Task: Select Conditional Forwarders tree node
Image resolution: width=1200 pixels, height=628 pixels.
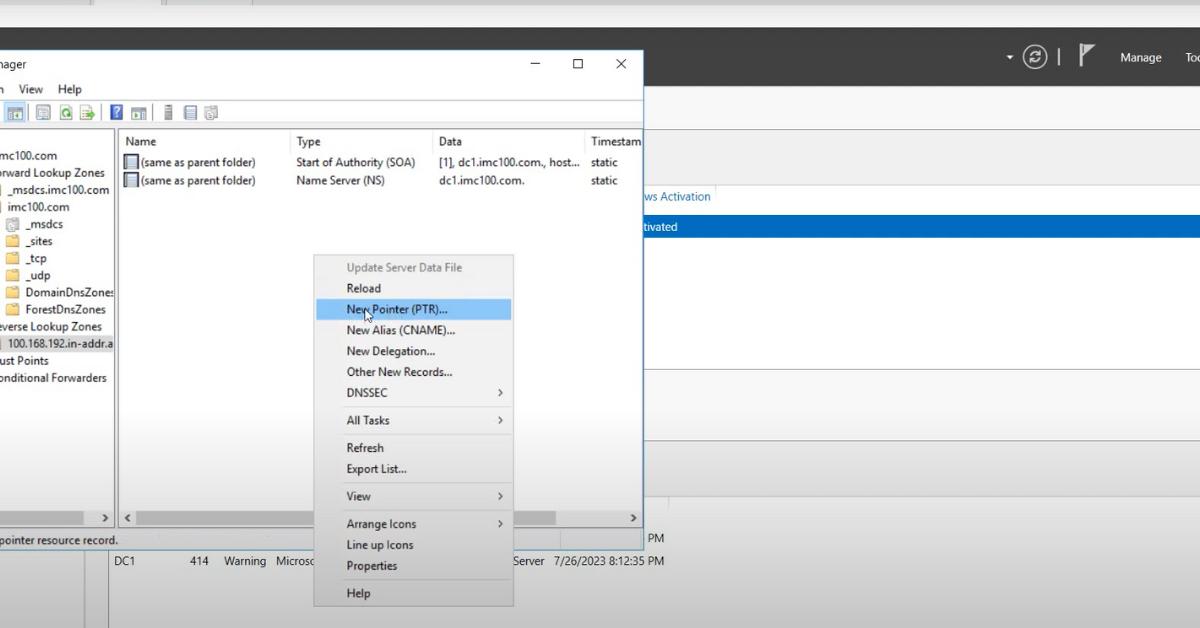Action: pos(53,378)
